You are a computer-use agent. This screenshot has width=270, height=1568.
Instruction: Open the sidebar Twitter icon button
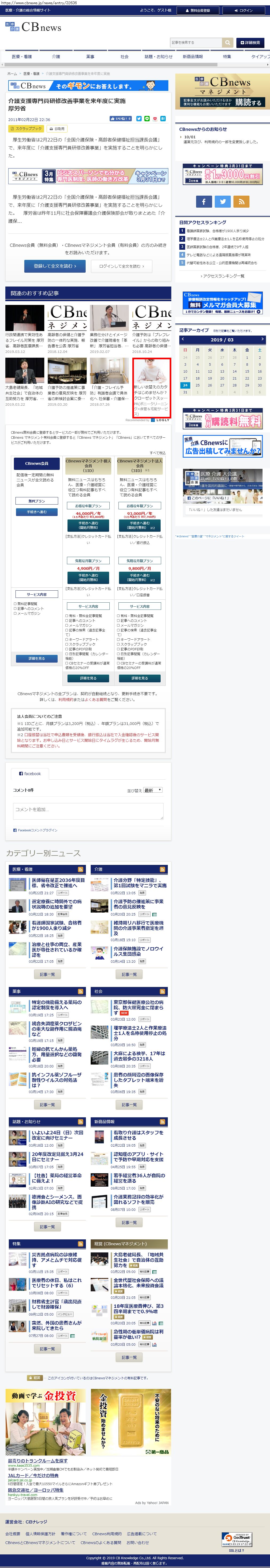click(223, 201)
